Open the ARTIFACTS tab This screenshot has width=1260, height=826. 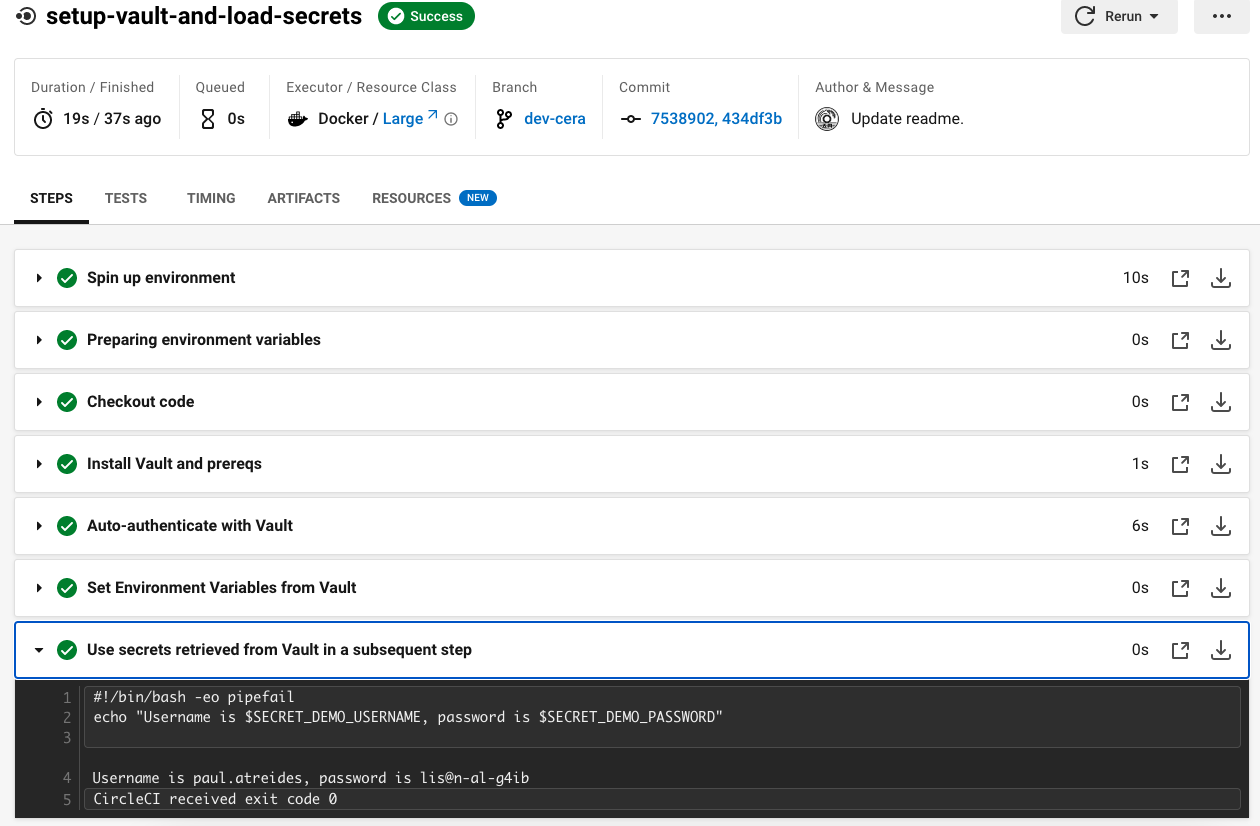pos(303,198)
